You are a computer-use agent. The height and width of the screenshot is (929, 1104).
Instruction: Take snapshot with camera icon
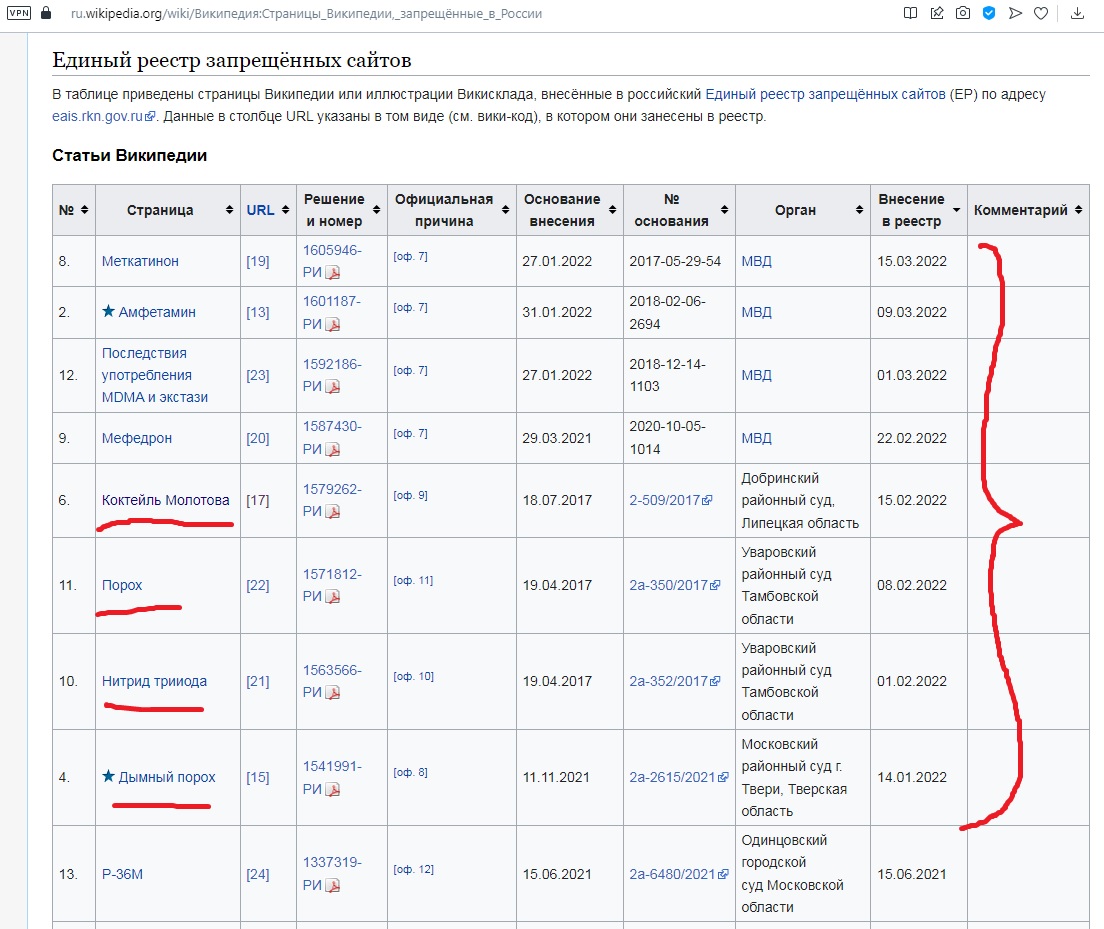click(962, 13)
